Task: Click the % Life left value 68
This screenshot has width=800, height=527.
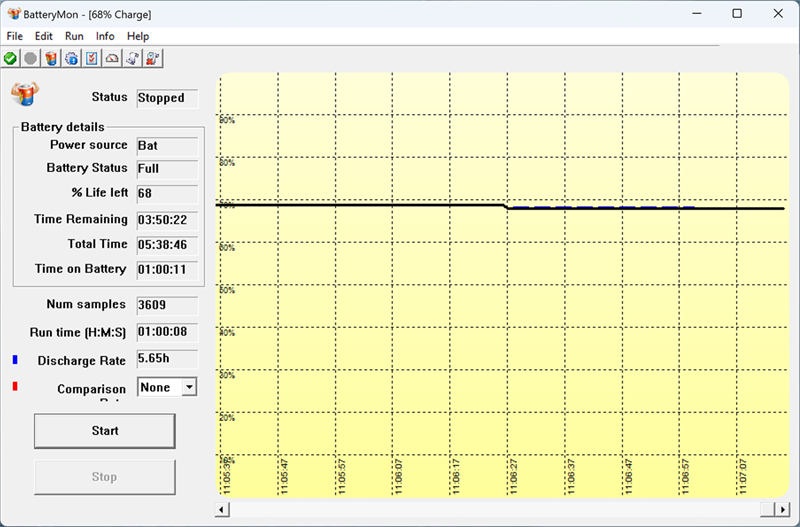Action: click(167, 194)
